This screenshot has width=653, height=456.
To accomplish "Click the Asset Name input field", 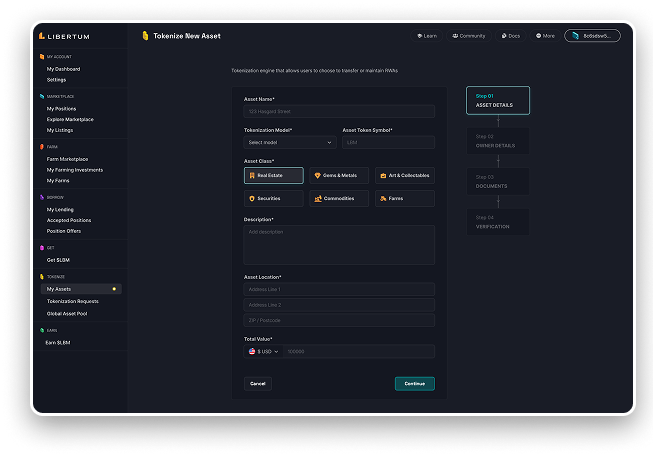I will coord(339,112).
